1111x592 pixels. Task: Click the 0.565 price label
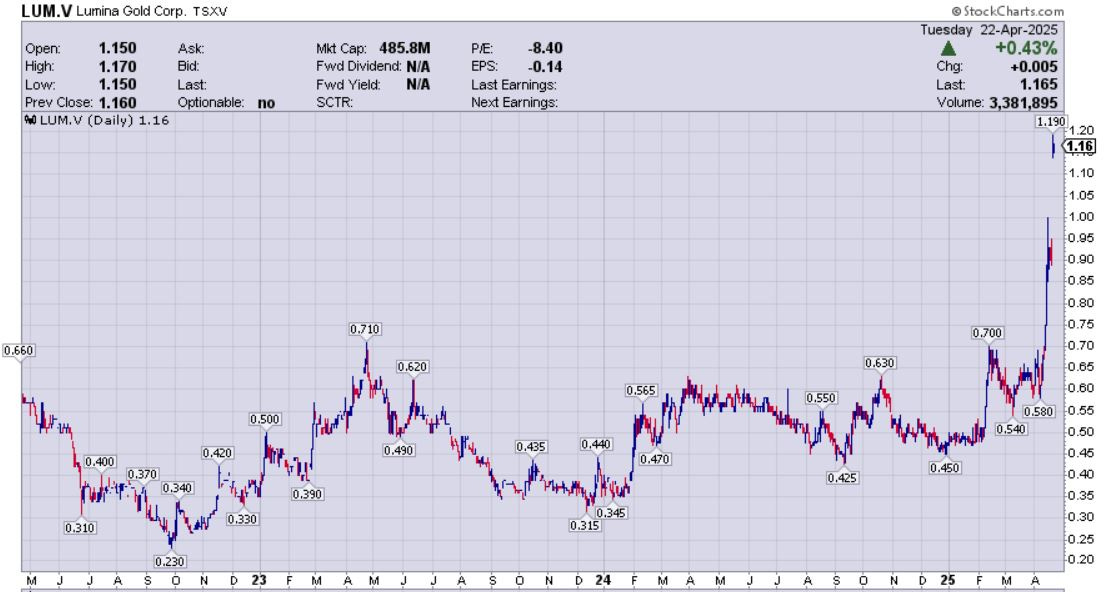tap(641, 391)
